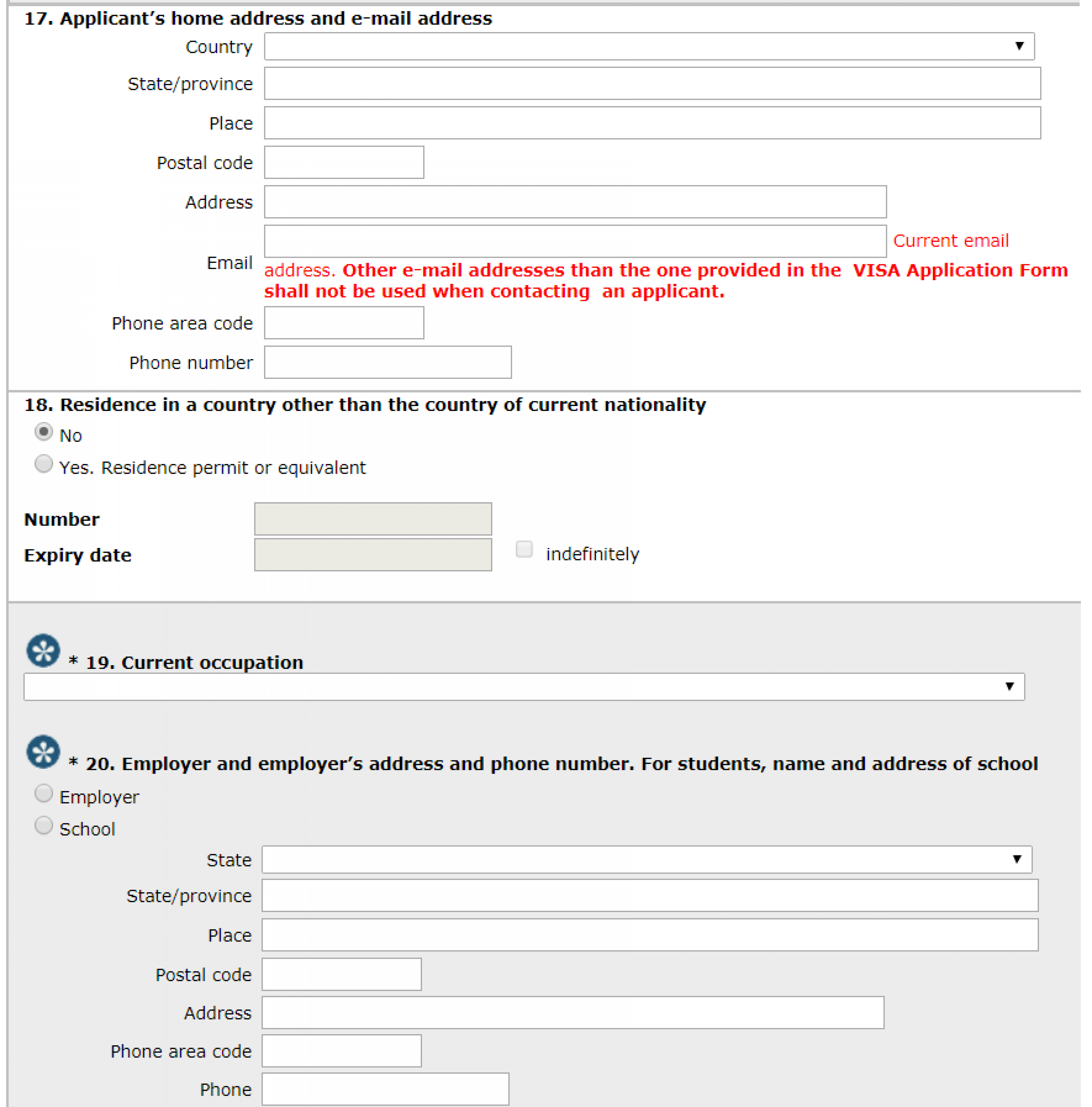Expand the Current occupation dropdown
The width and height of the screenshot is (1092, 1107).
pyautogui.click(x=524, y=686)
